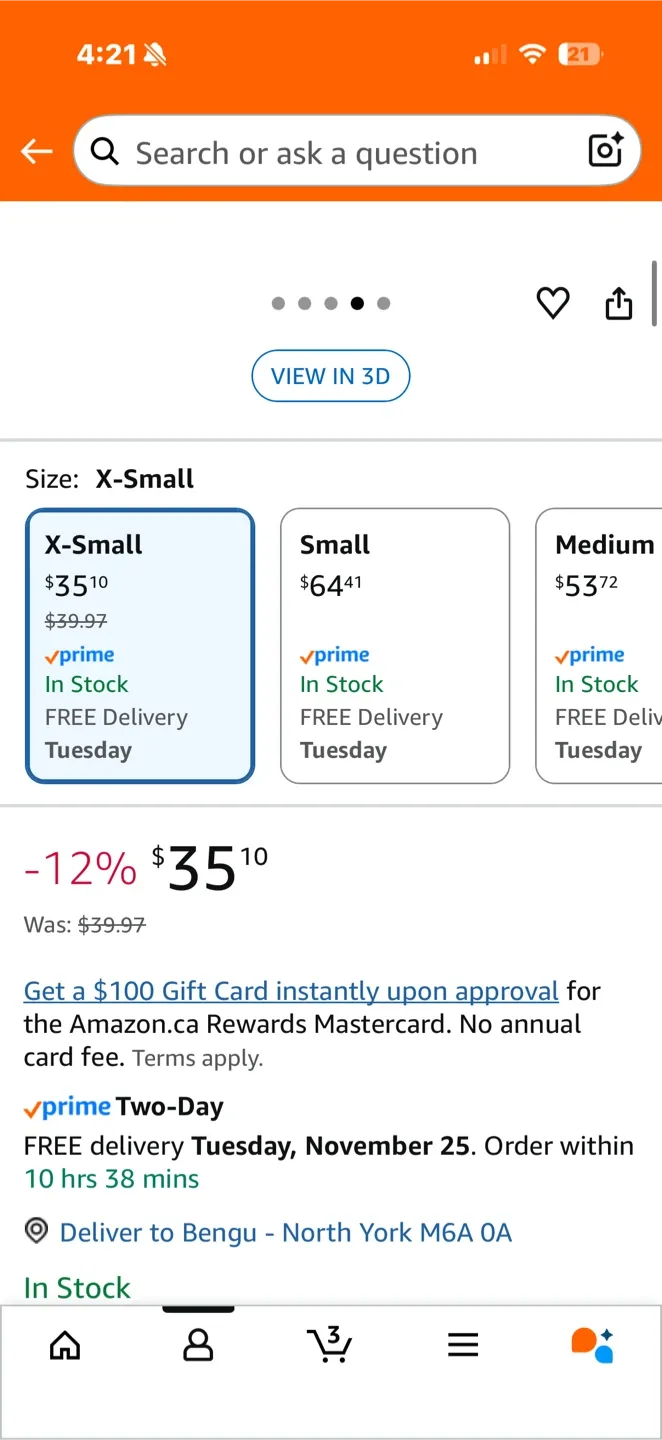Open the account profile icon
Viewport: 662px width, 1440px height.
(x=198, y=1345)
